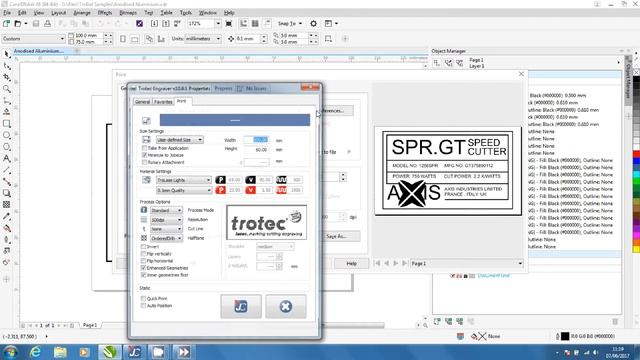Enable Rotary Attachment checkbox
Screen dimensions: 640x360
[x=144, y=162]
